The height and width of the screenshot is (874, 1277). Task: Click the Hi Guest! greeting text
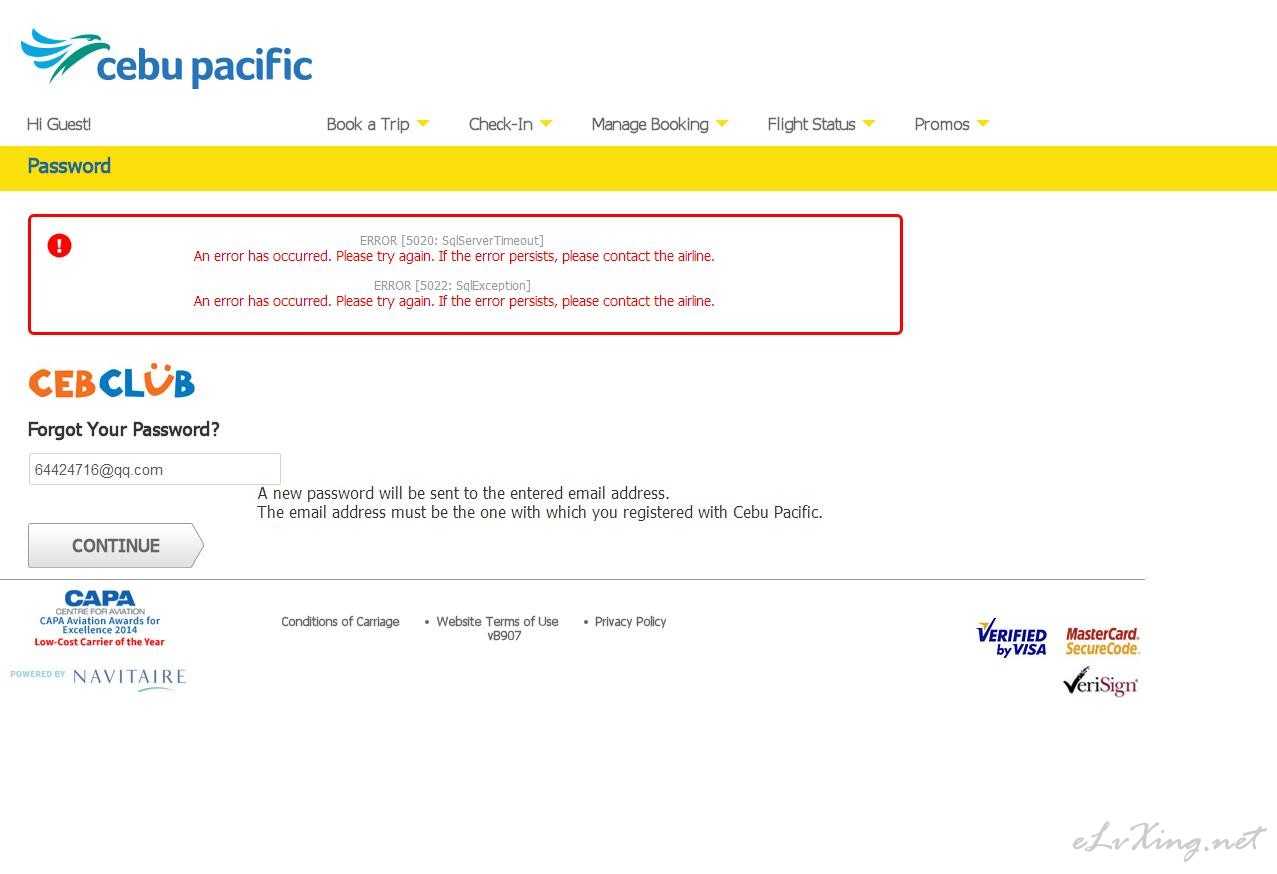click(59, 124)
